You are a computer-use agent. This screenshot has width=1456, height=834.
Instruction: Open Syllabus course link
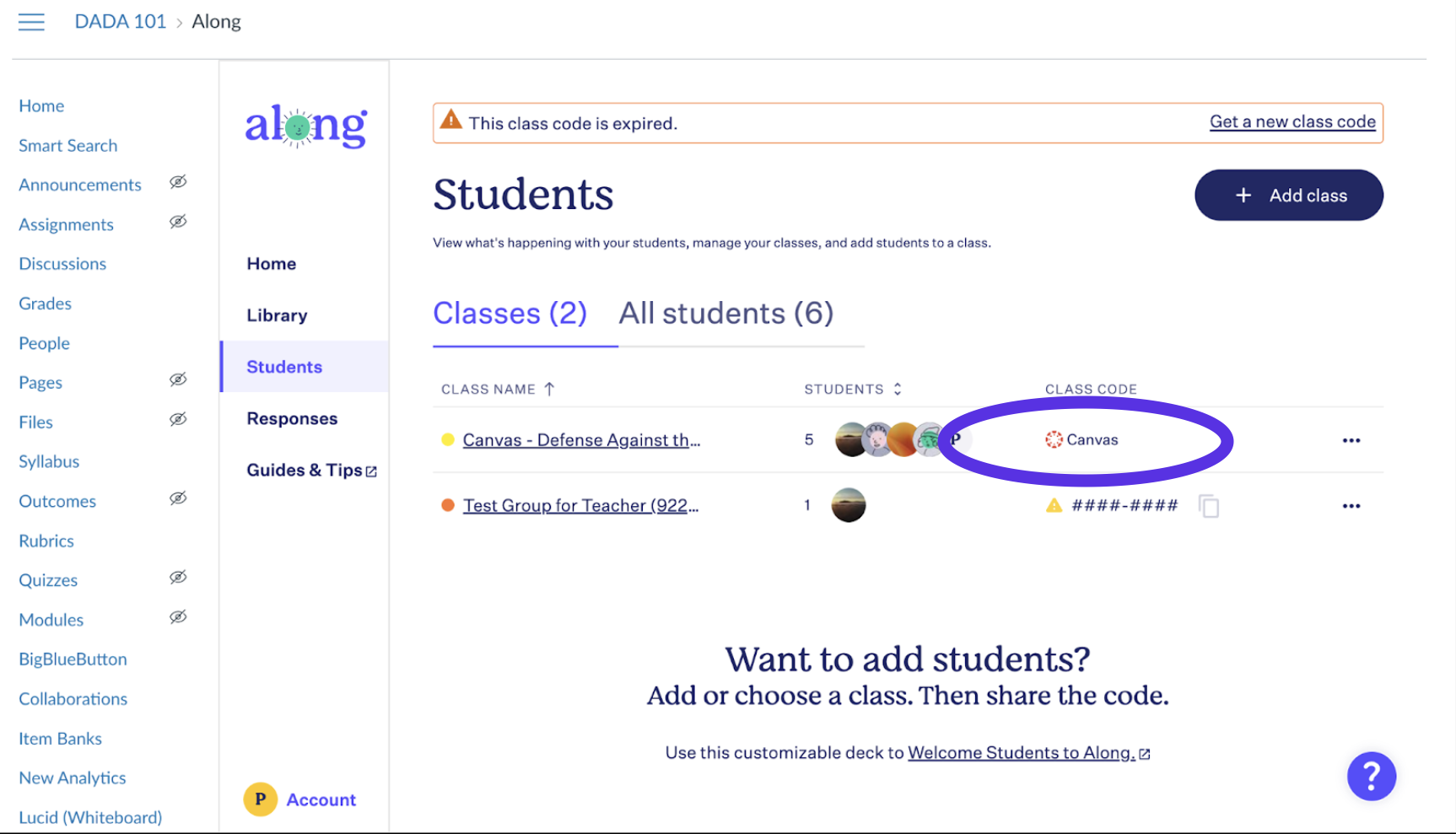click(49, 461)
